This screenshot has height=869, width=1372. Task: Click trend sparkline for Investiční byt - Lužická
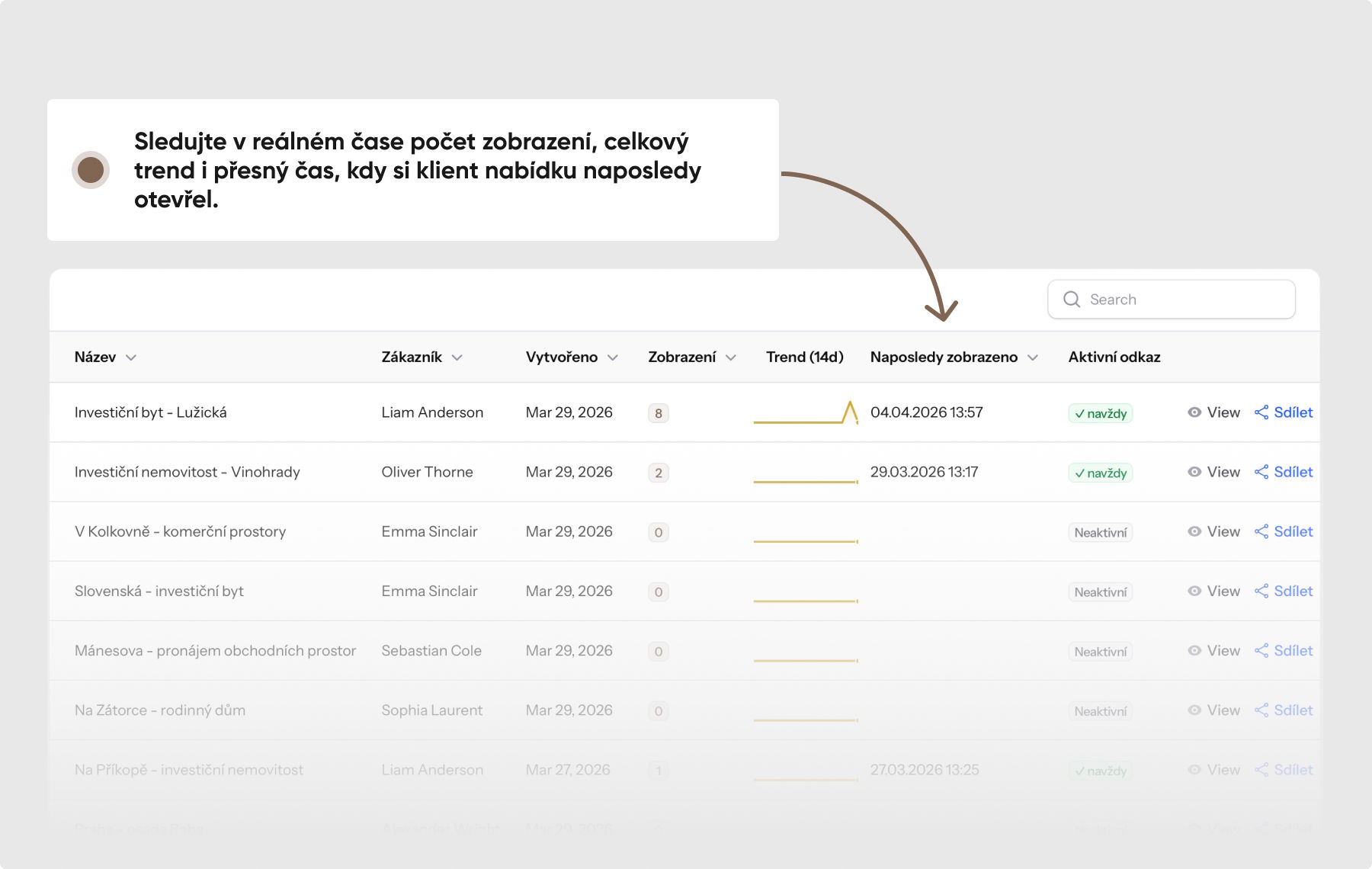(806, 412)
